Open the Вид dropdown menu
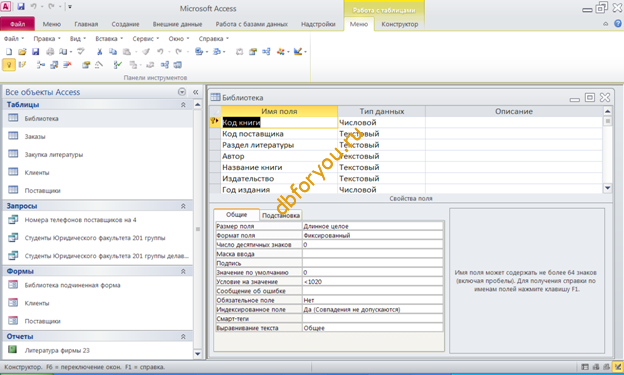 (78, 39)
